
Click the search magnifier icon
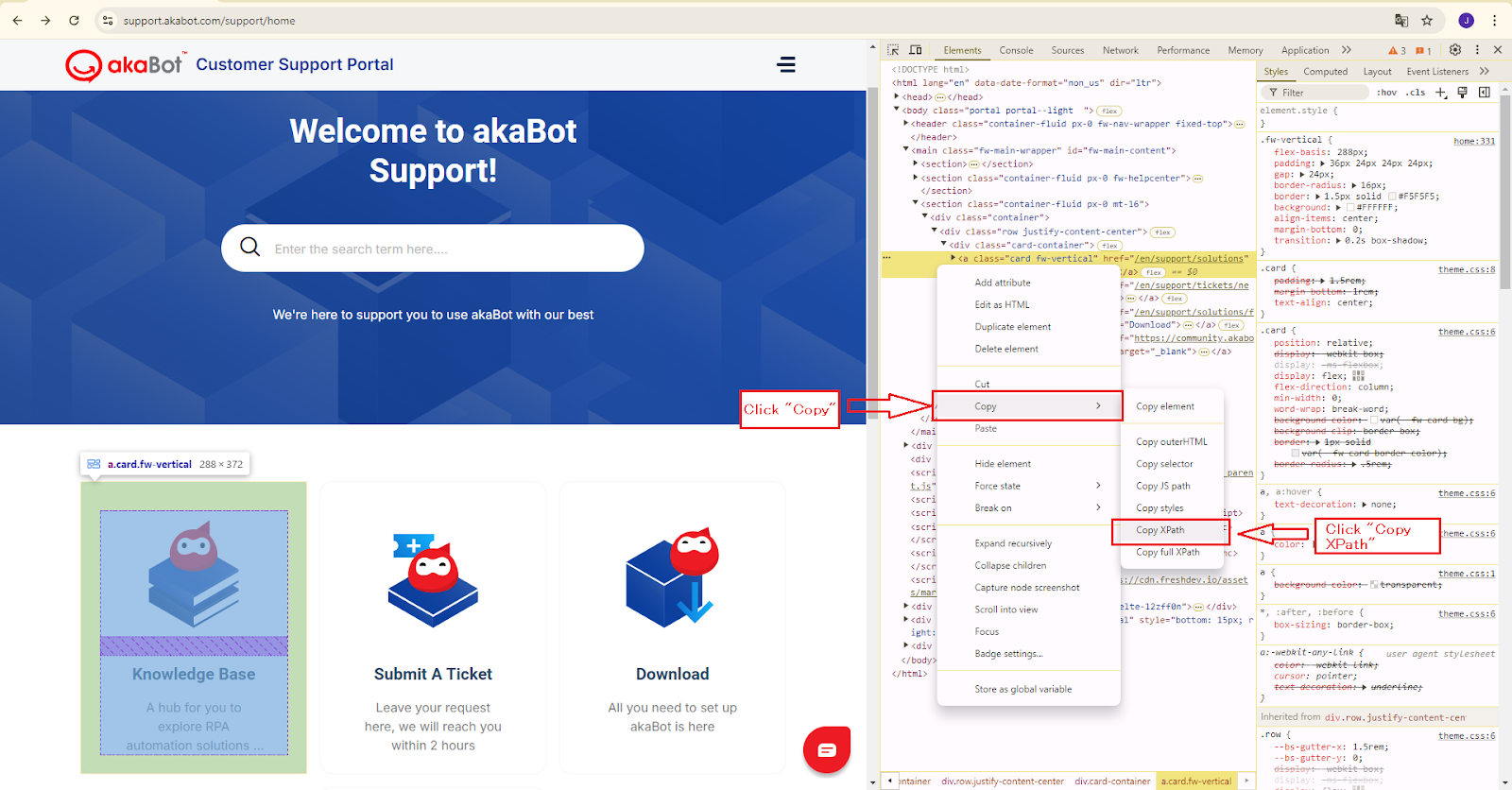[x=249, y=248]
